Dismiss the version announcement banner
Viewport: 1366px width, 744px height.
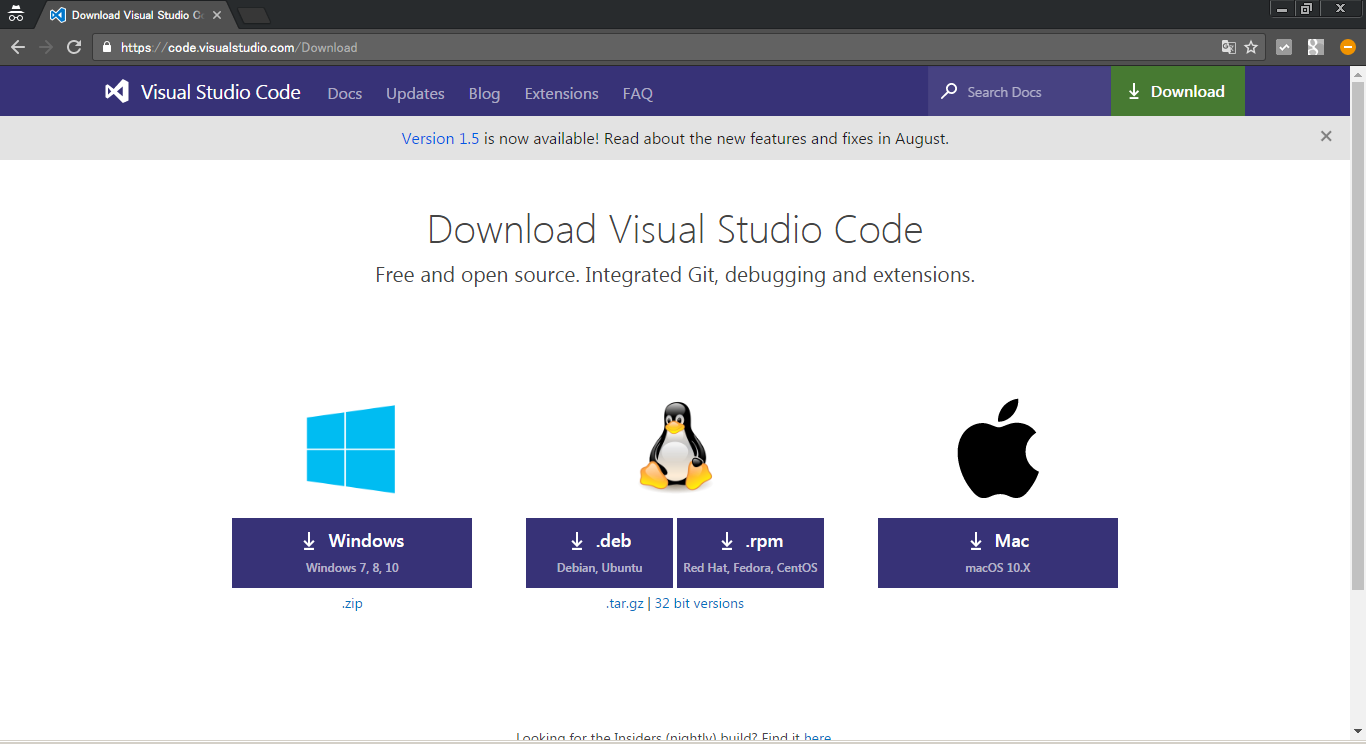(x=1326, y=136)
